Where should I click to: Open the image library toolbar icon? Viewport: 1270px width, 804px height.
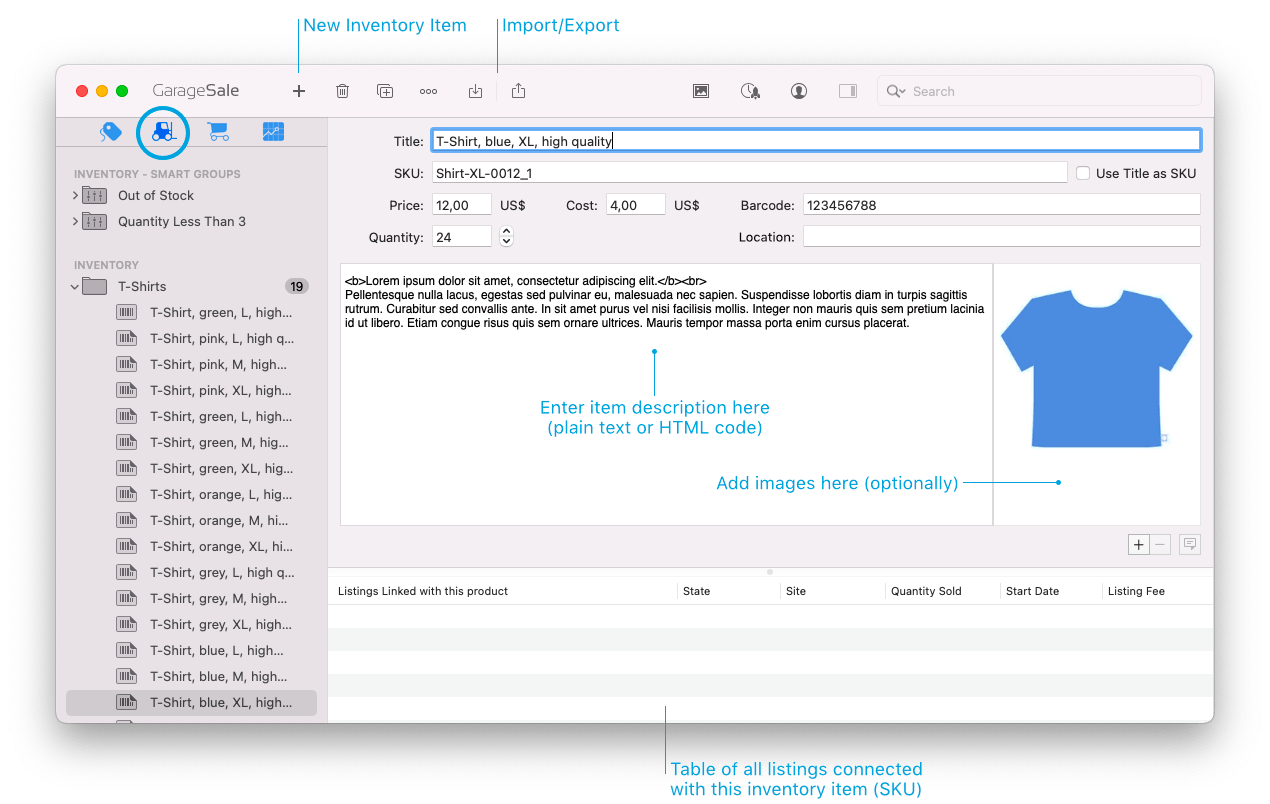(x=701, y=91)
